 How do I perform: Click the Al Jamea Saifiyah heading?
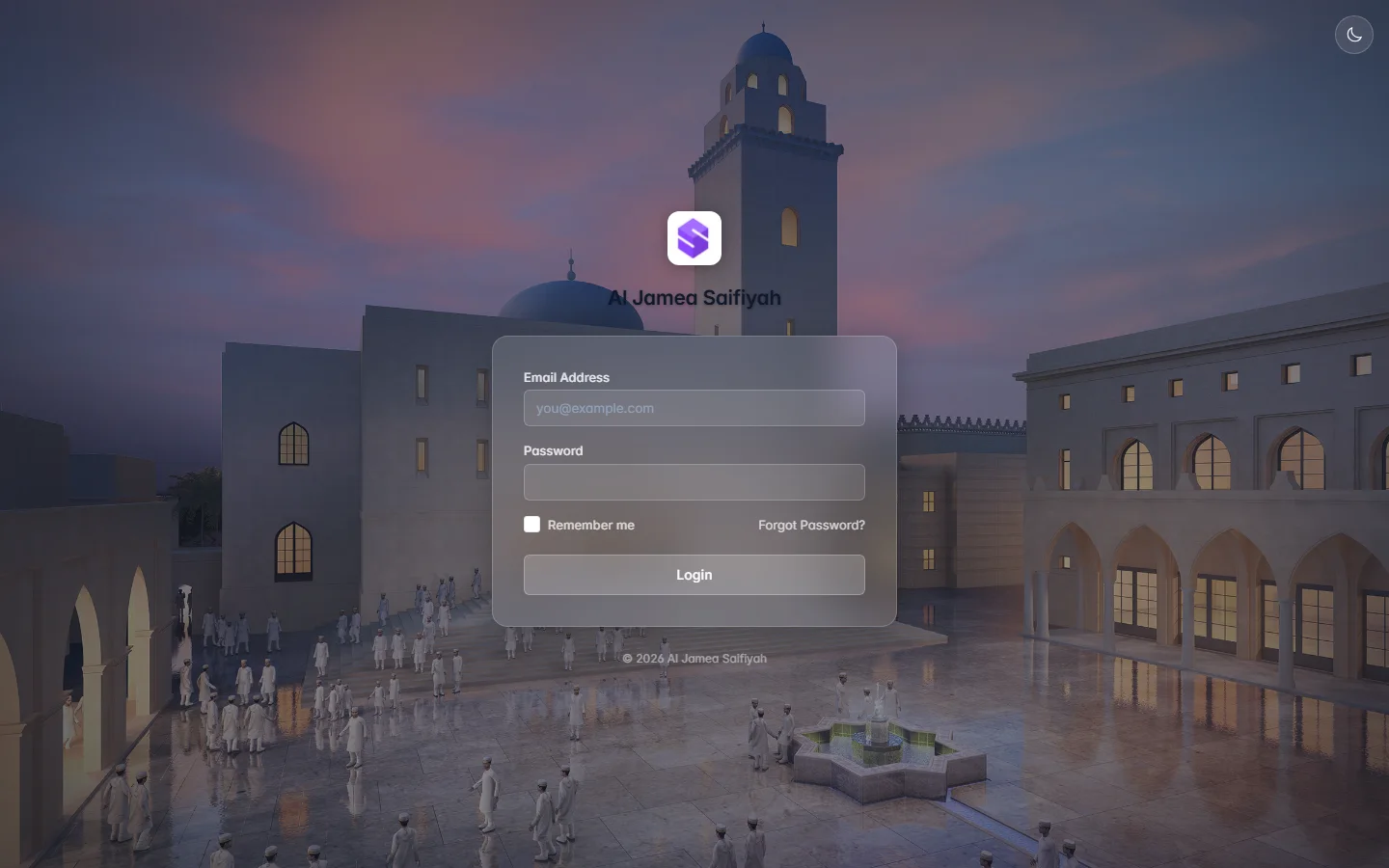694,298
